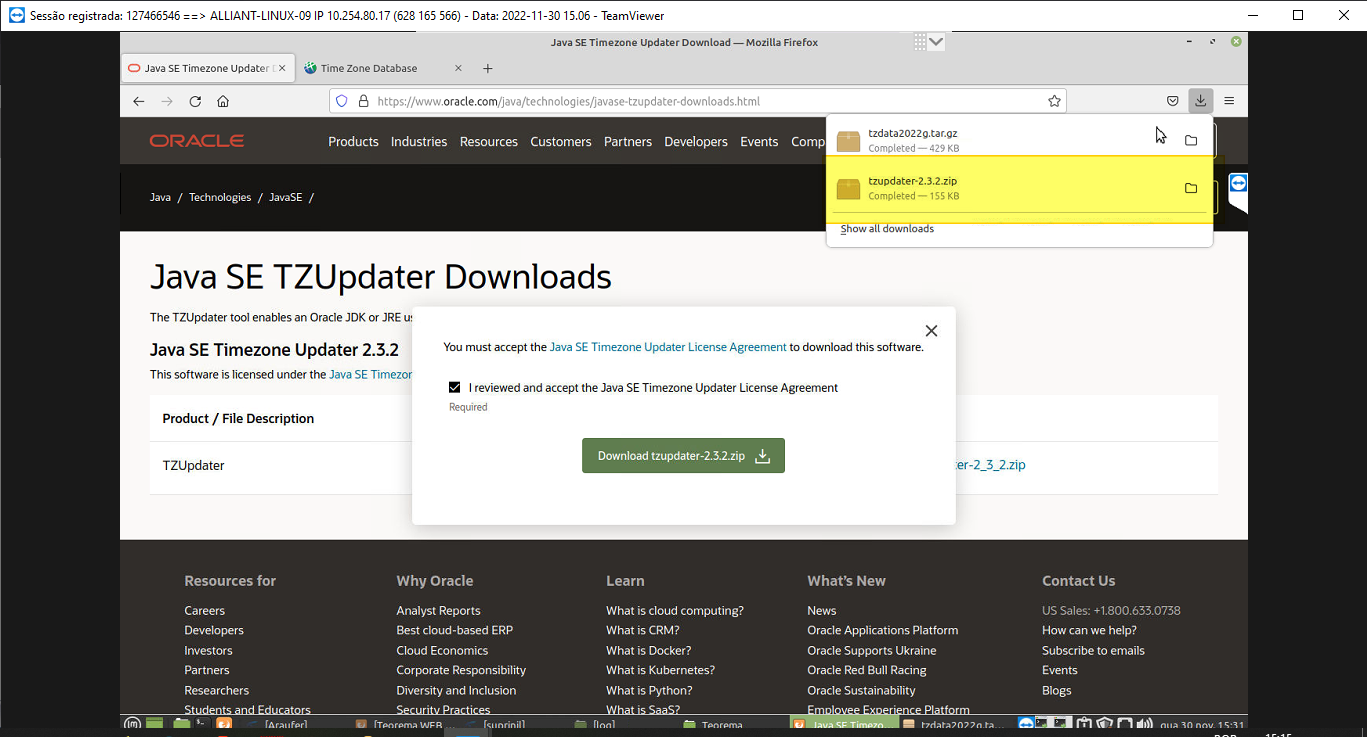Open the tzupdater-2.3.2.zip download entry
This screenshot has height=737, width=1367.
click(1020, 188)
